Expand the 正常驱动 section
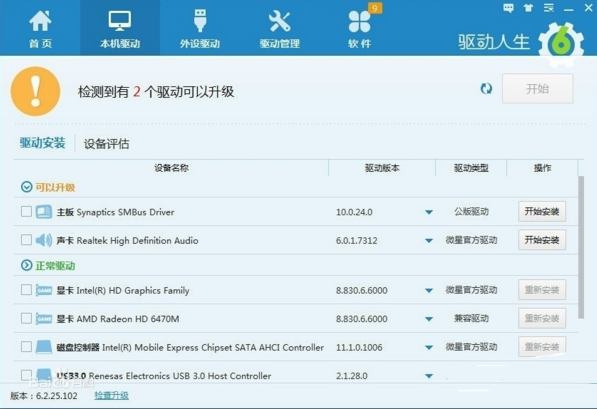The width and height of the screenshot is (597, 409). (x=26, y=265)
